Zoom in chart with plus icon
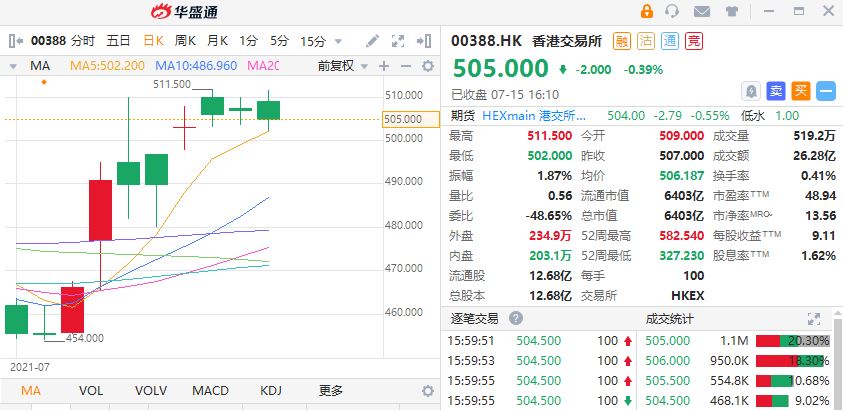Screen dimensions: 843x410 384,66
